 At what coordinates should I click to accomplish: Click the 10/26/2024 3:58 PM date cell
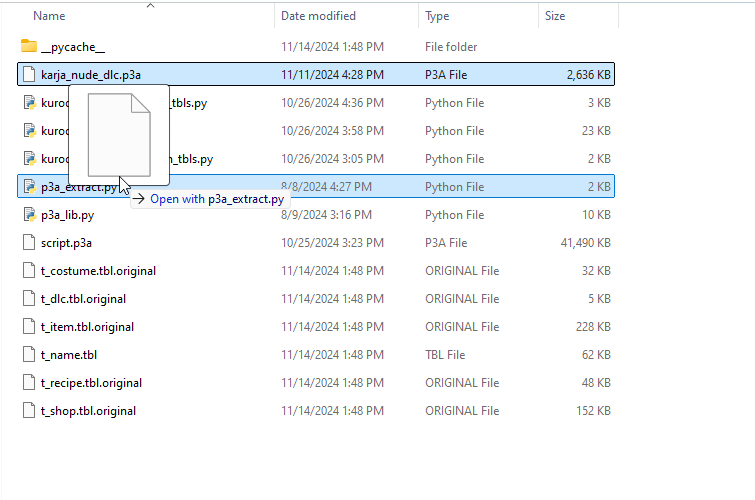[x=332, y=131]
